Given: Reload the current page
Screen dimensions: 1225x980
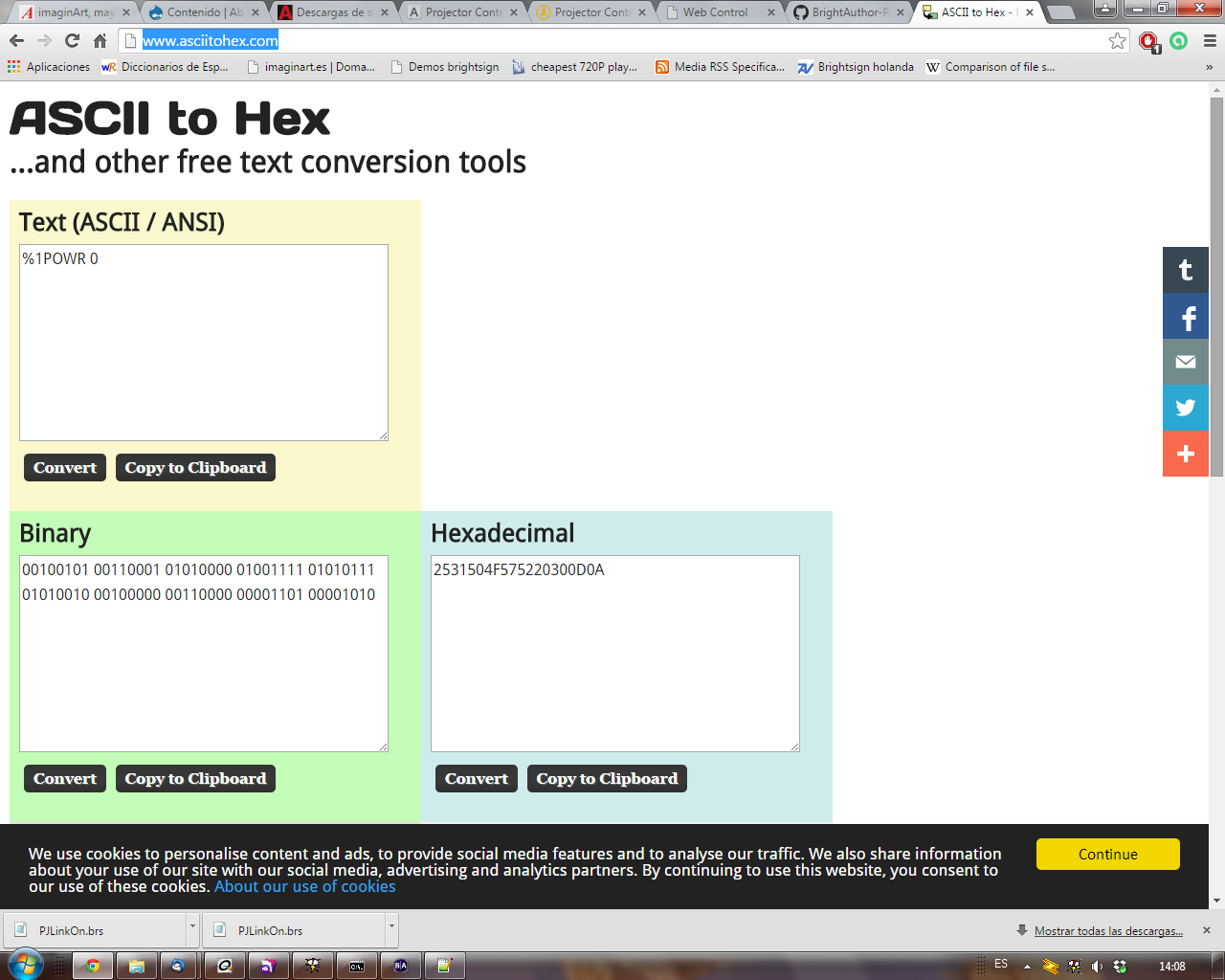Looking at the screenshot, I should pos(72,40).
